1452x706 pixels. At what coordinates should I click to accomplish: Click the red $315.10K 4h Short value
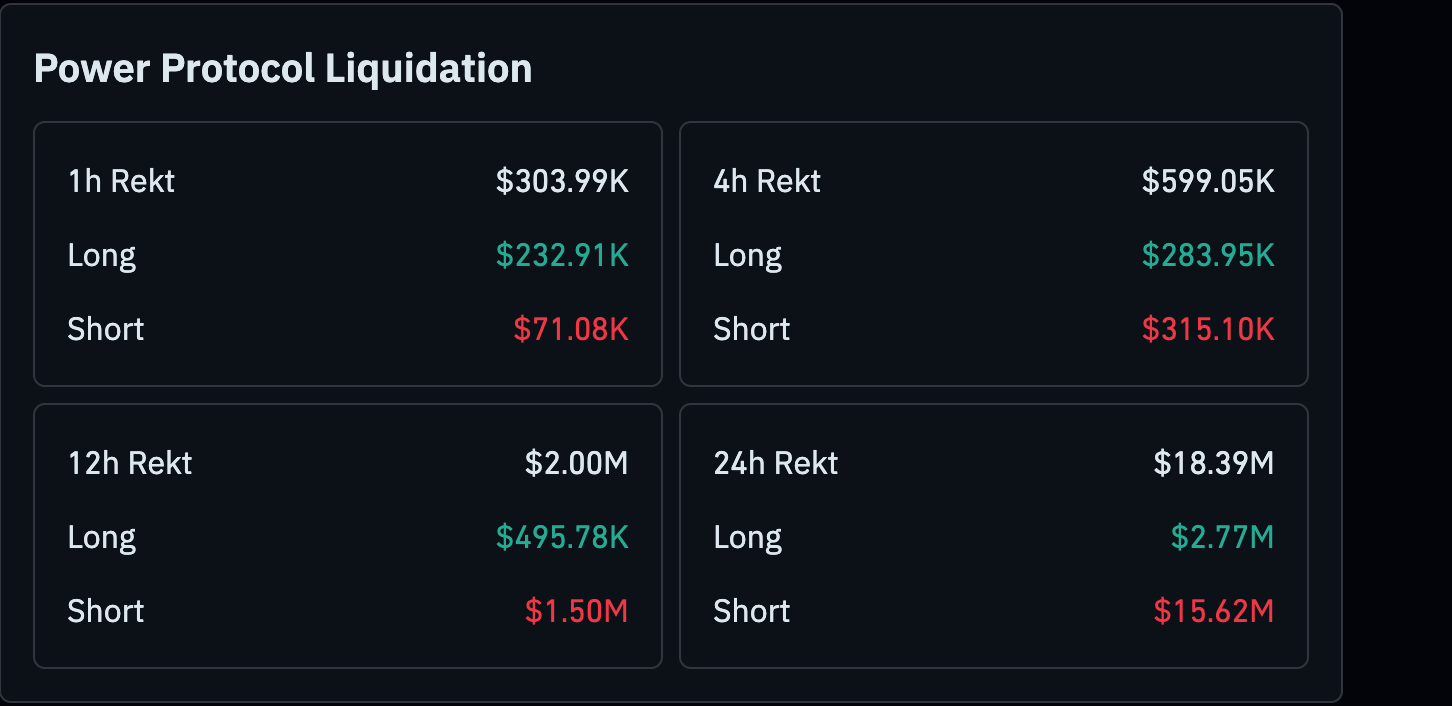click(x=1207, y=329)
